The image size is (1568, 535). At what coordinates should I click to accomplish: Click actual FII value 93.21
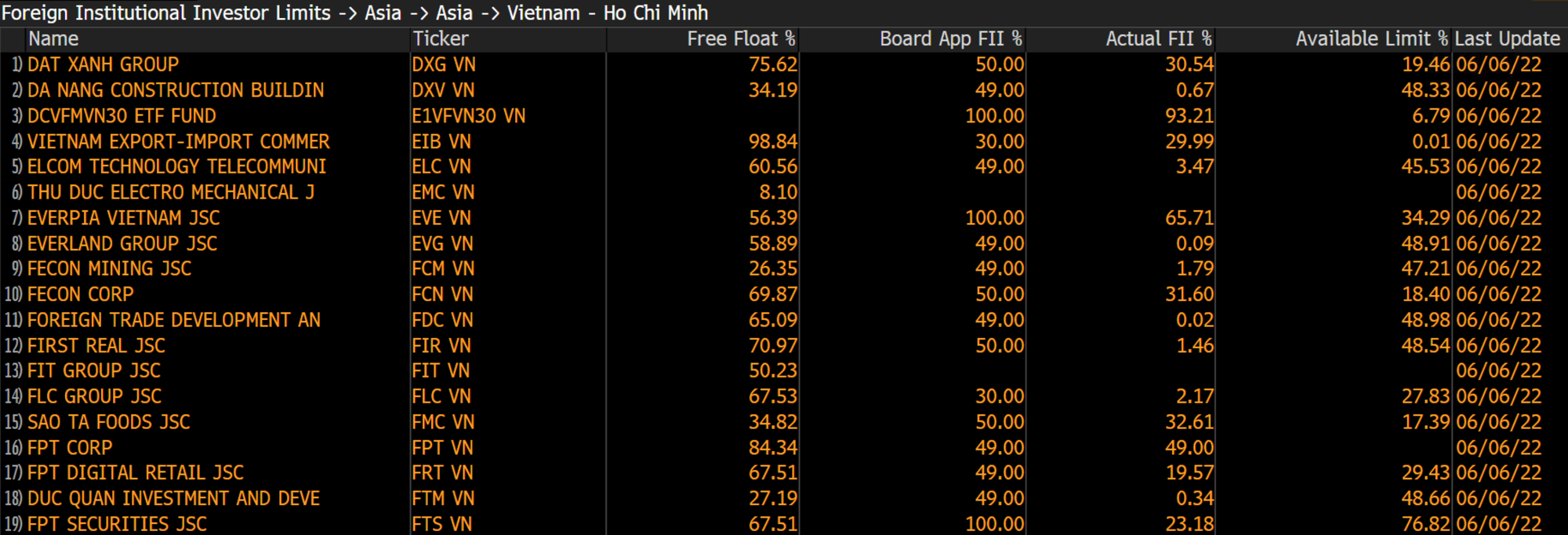(1189, 116)
